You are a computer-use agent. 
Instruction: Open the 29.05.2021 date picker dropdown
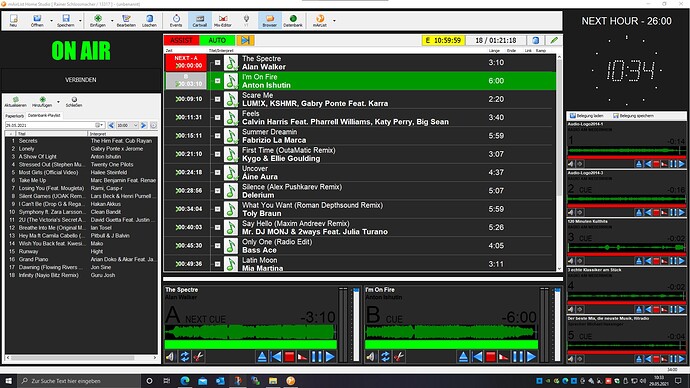(100, 125)
